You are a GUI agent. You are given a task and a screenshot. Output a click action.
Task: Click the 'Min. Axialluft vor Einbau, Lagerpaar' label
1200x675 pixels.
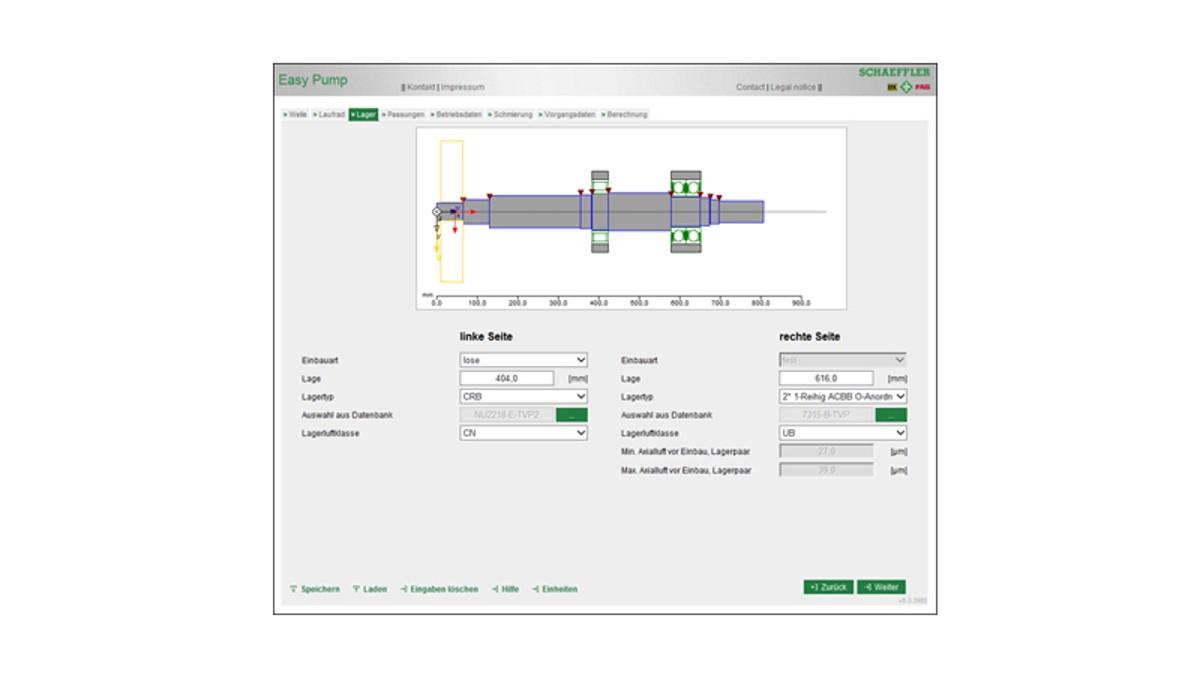coord(686,452)
